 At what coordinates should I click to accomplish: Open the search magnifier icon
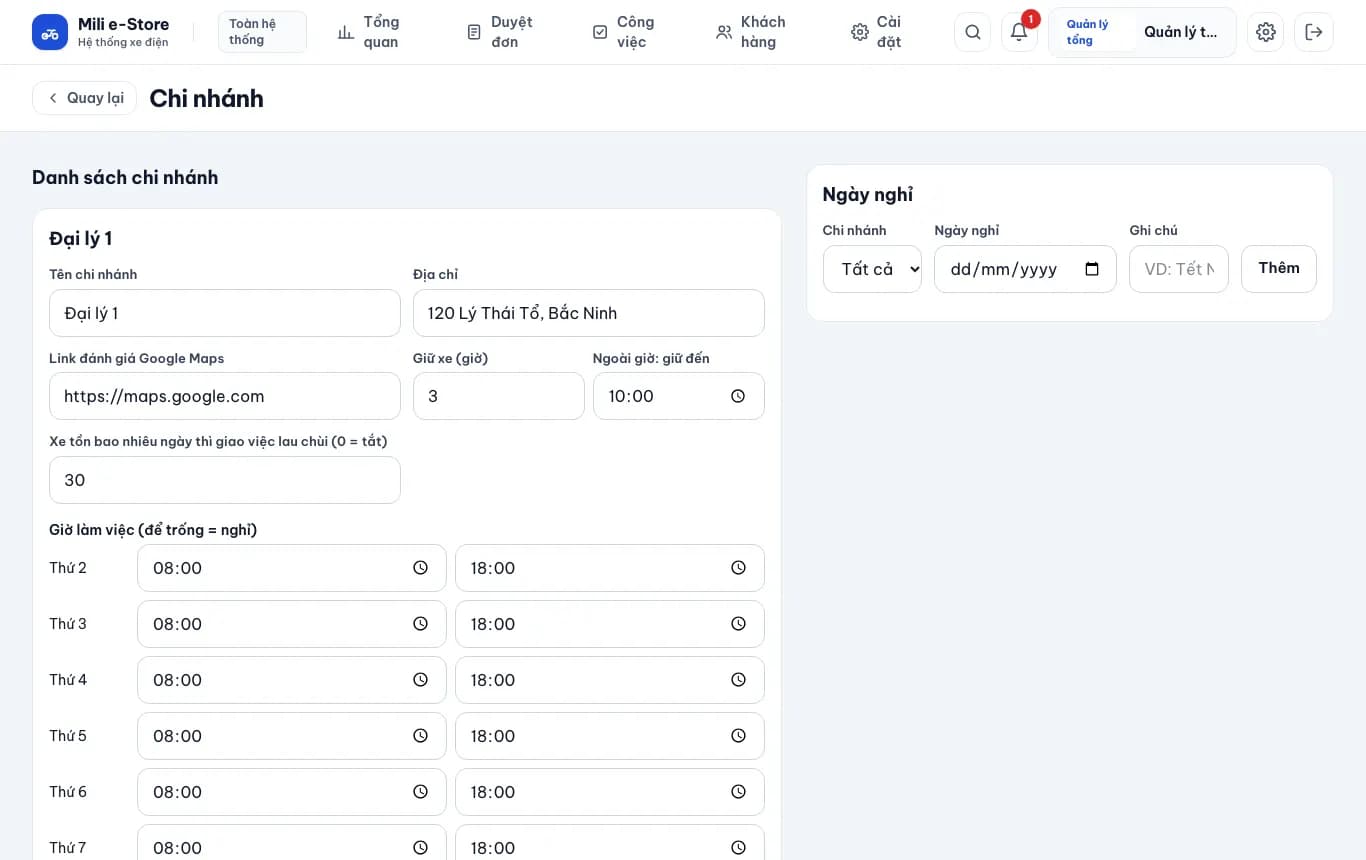pos(973,32)
